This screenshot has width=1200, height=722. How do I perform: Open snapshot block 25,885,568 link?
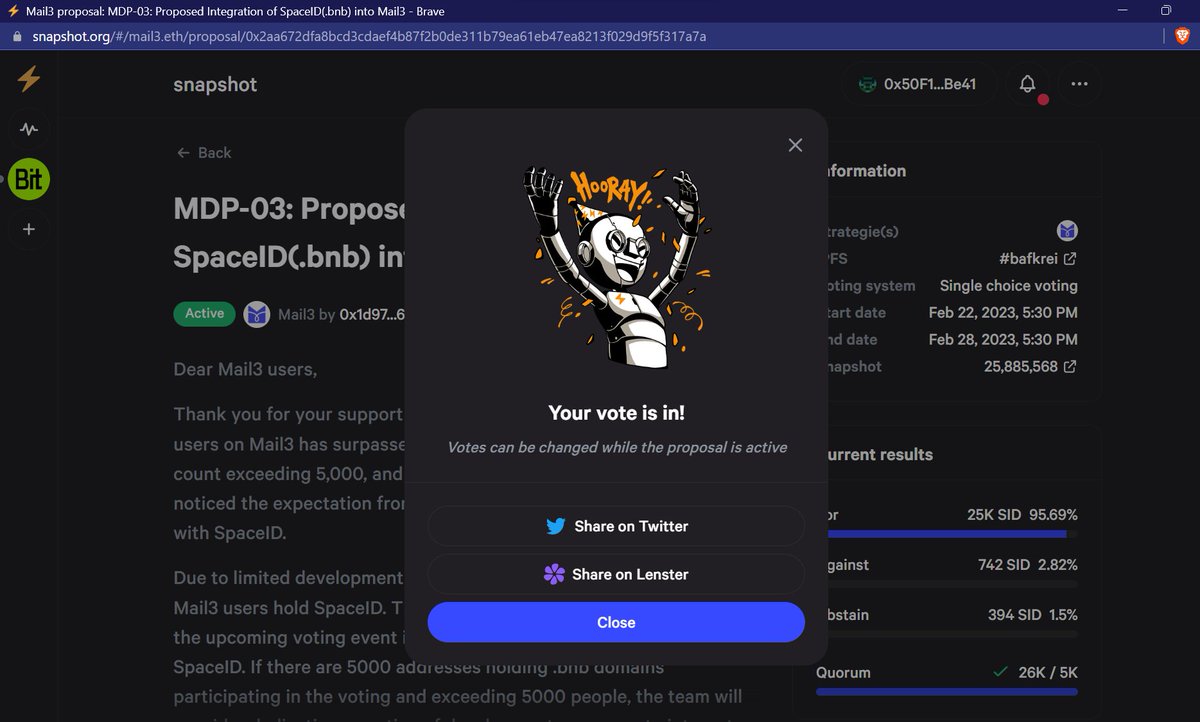click(x=1030, y=366)
